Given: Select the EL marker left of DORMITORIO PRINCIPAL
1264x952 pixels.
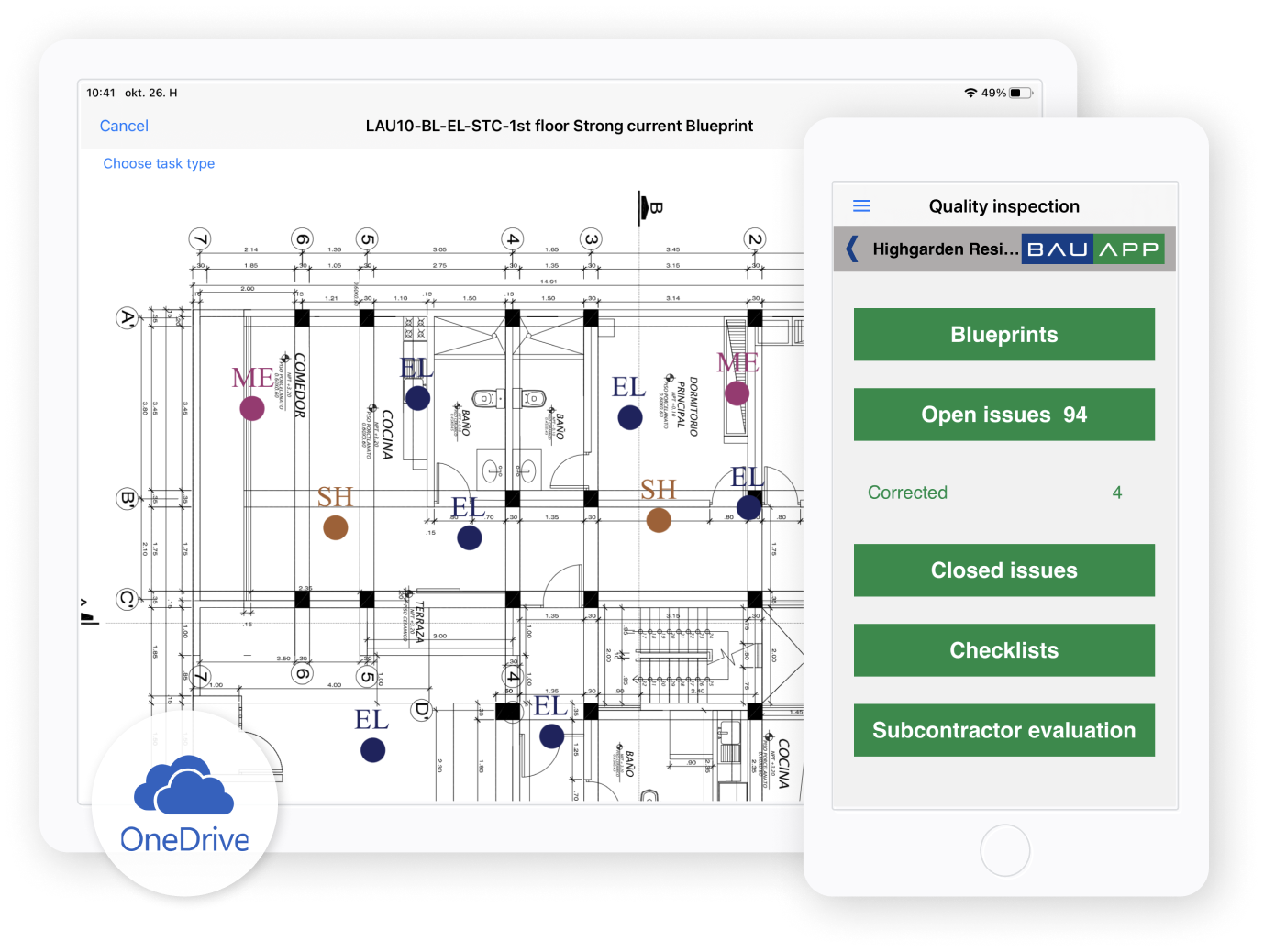Looking at the screenshot, I should (630, 417).
